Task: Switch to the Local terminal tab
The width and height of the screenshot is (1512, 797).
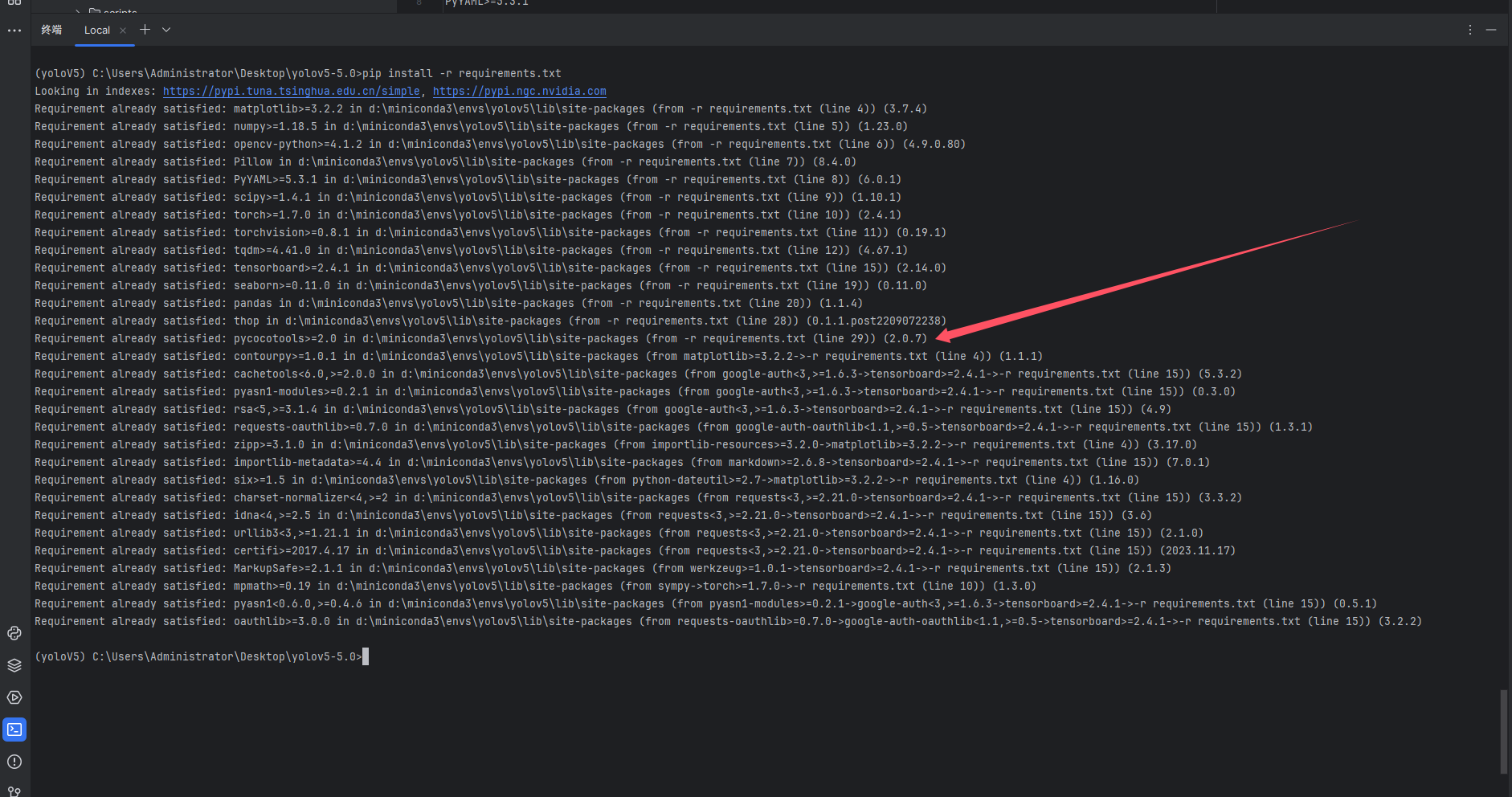Action: (x=96, y=30)
